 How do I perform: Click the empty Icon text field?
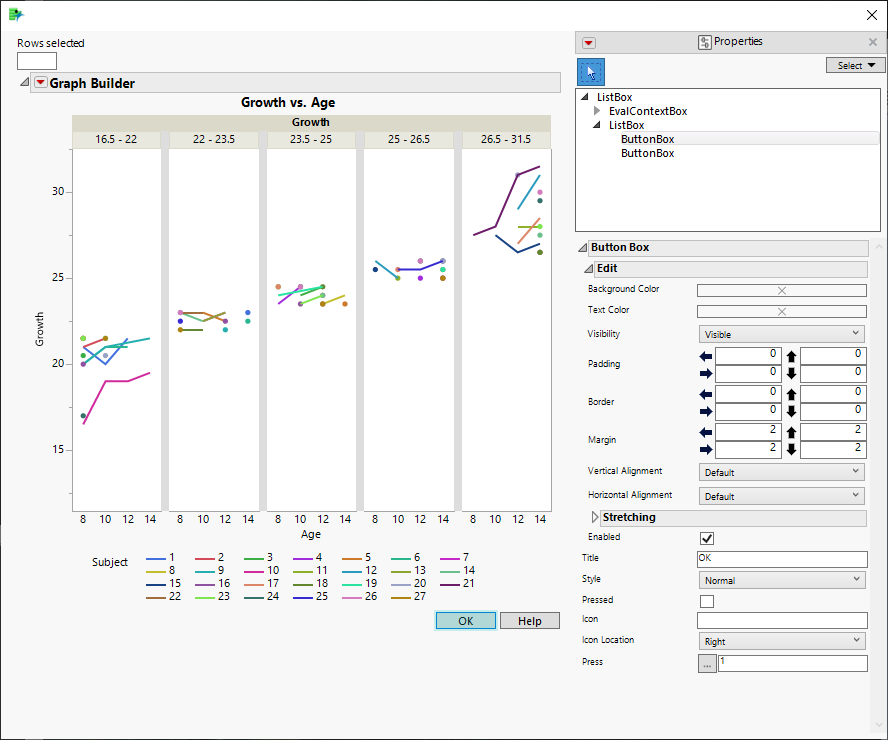click(782, 620)
